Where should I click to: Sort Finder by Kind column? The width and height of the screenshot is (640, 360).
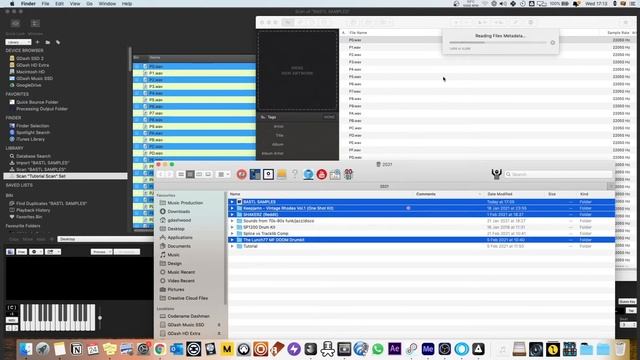(584, 194)
